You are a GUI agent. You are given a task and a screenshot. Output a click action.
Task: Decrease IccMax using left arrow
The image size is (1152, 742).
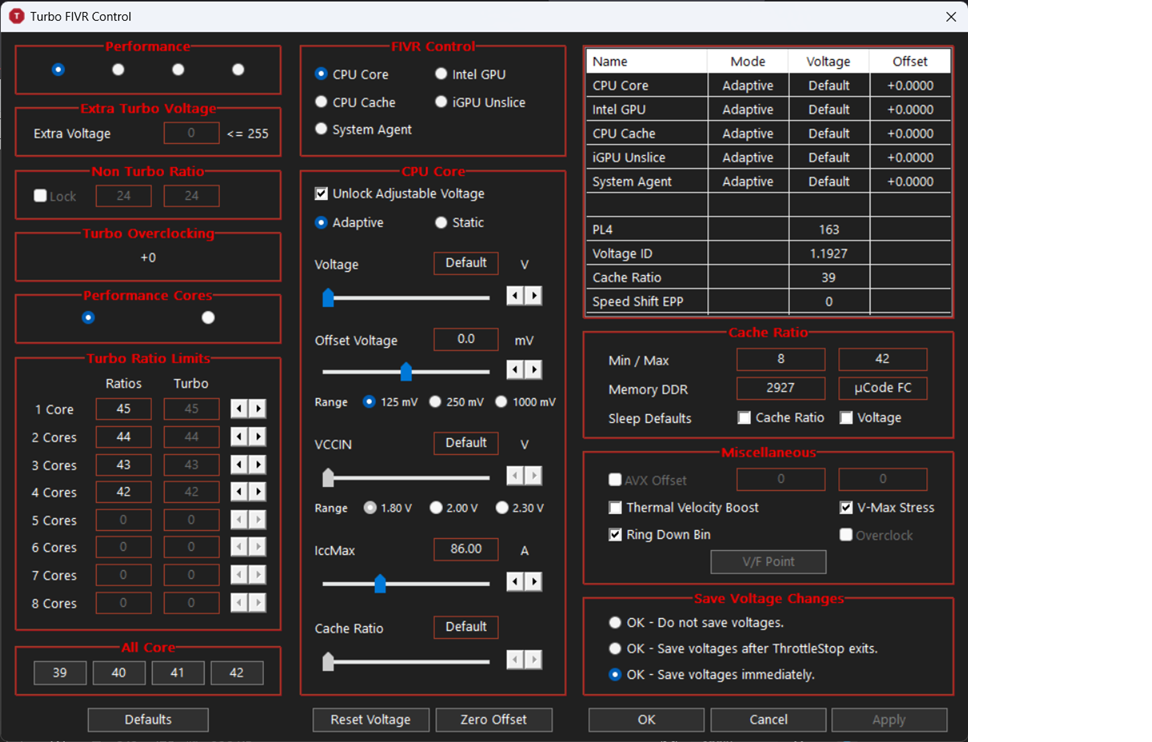(x=515, y=582)
